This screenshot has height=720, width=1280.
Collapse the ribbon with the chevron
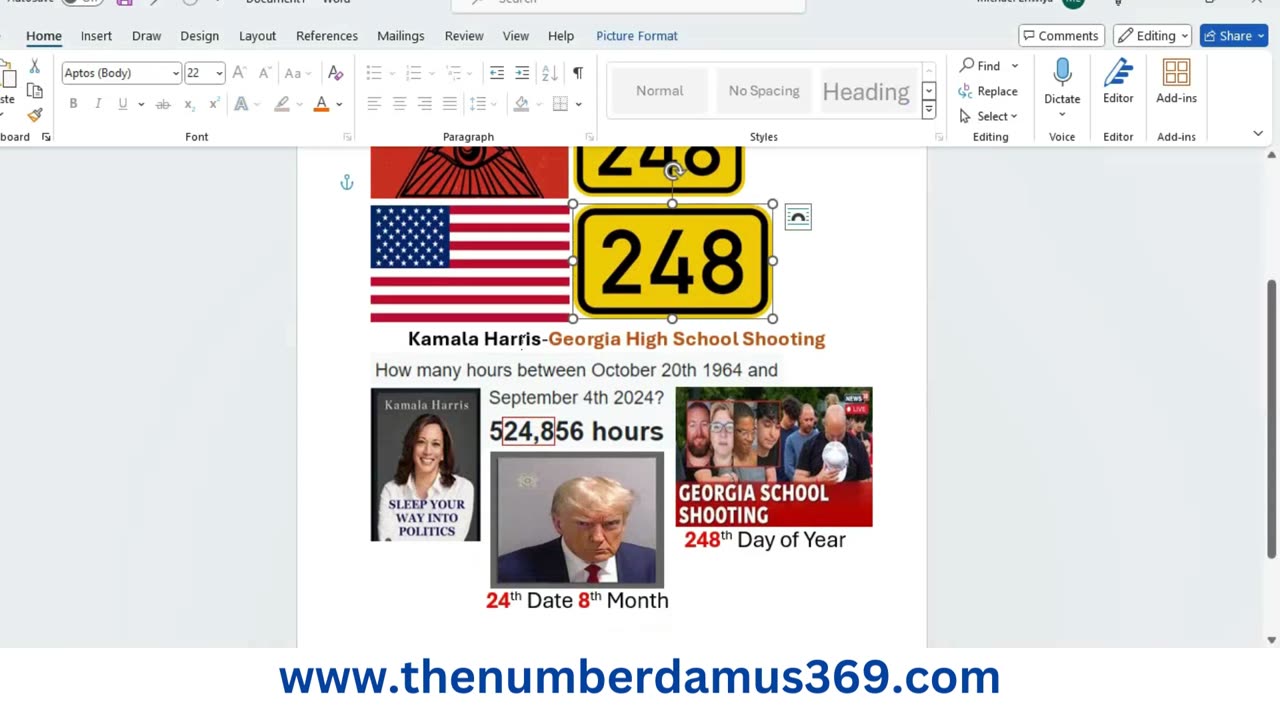1258,134
